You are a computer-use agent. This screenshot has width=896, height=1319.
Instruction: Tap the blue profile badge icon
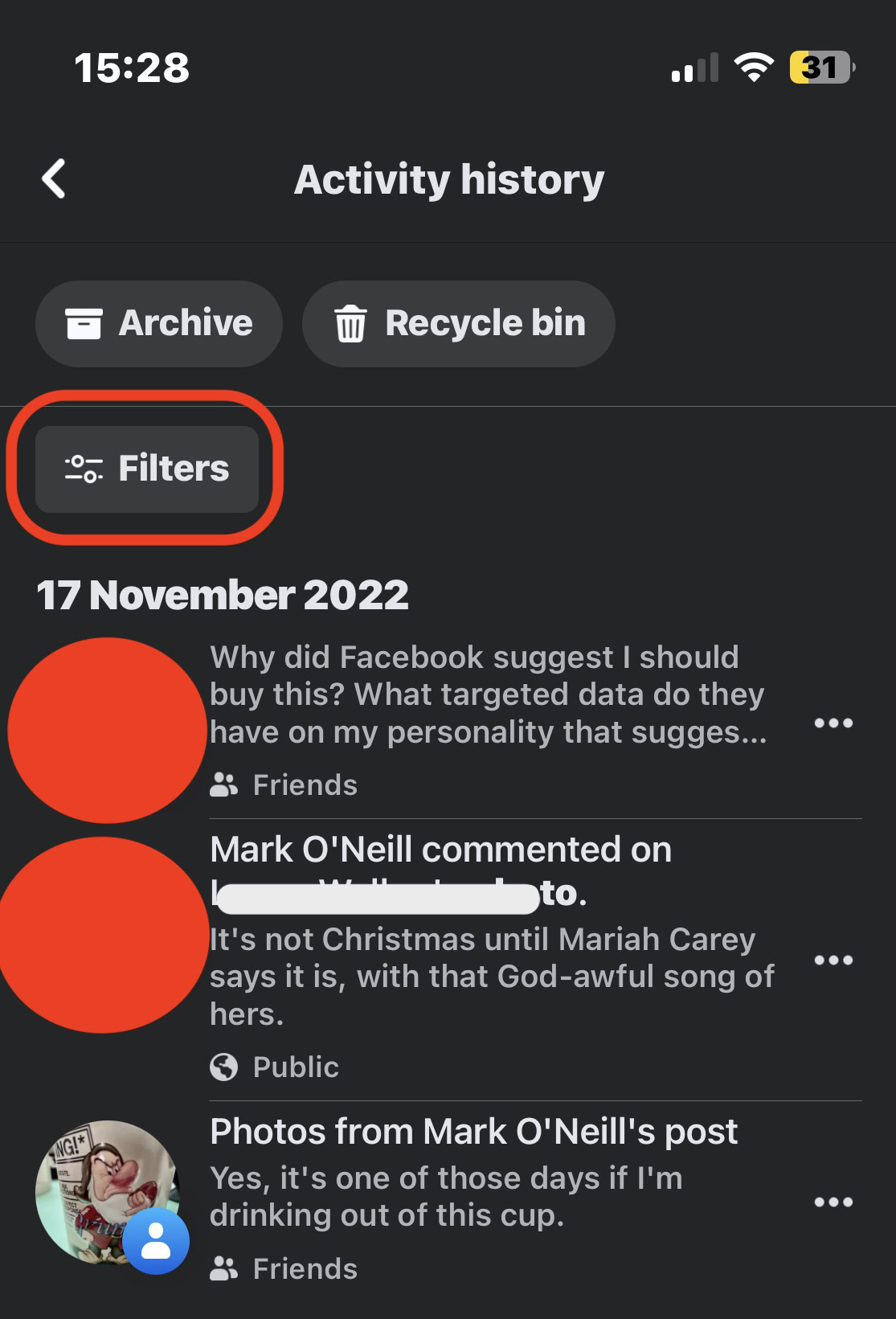[x=156, y=1240]
